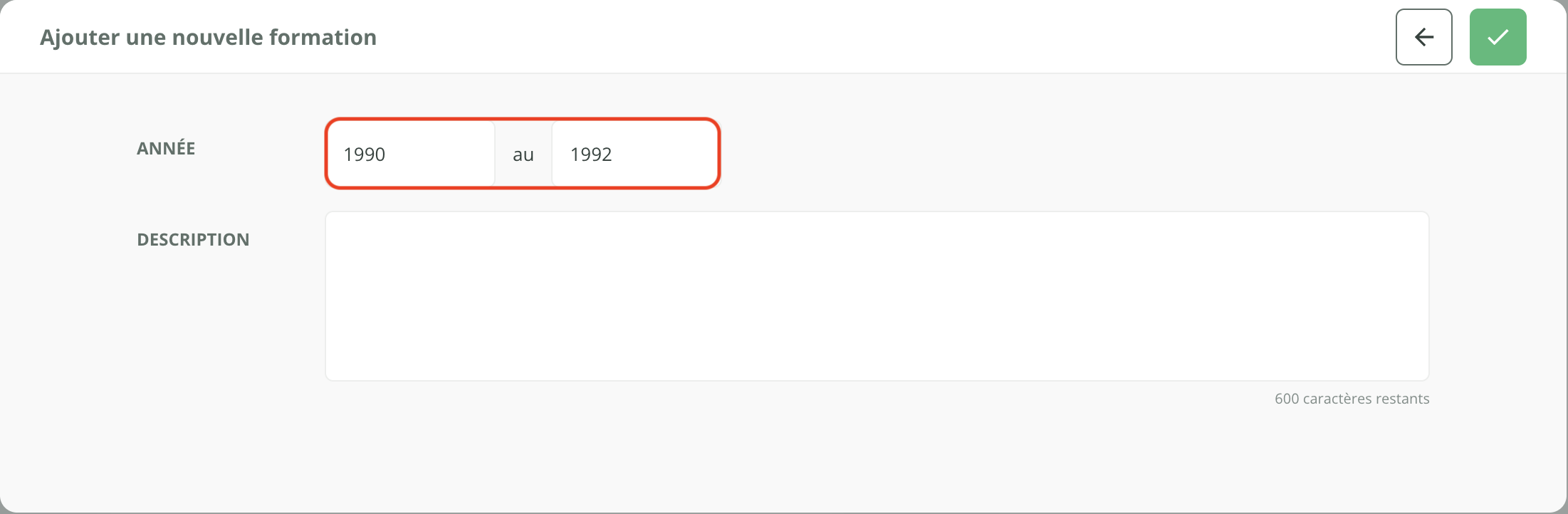Click the DESCRIPTION field label
Image resolution: width=1568 pixels, height=514 pixels.
coord(193,239)
